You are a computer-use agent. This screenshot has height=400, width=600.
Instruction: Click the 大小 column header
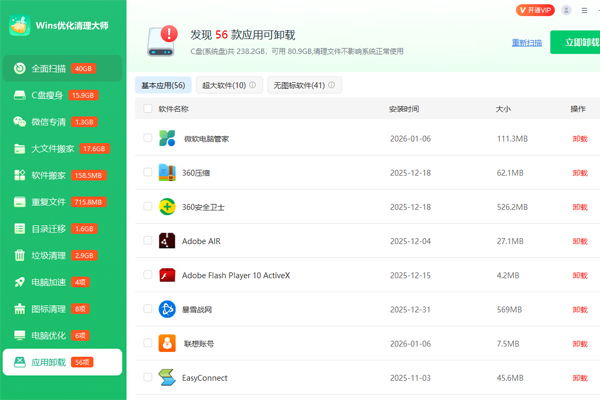coord(503,109)
